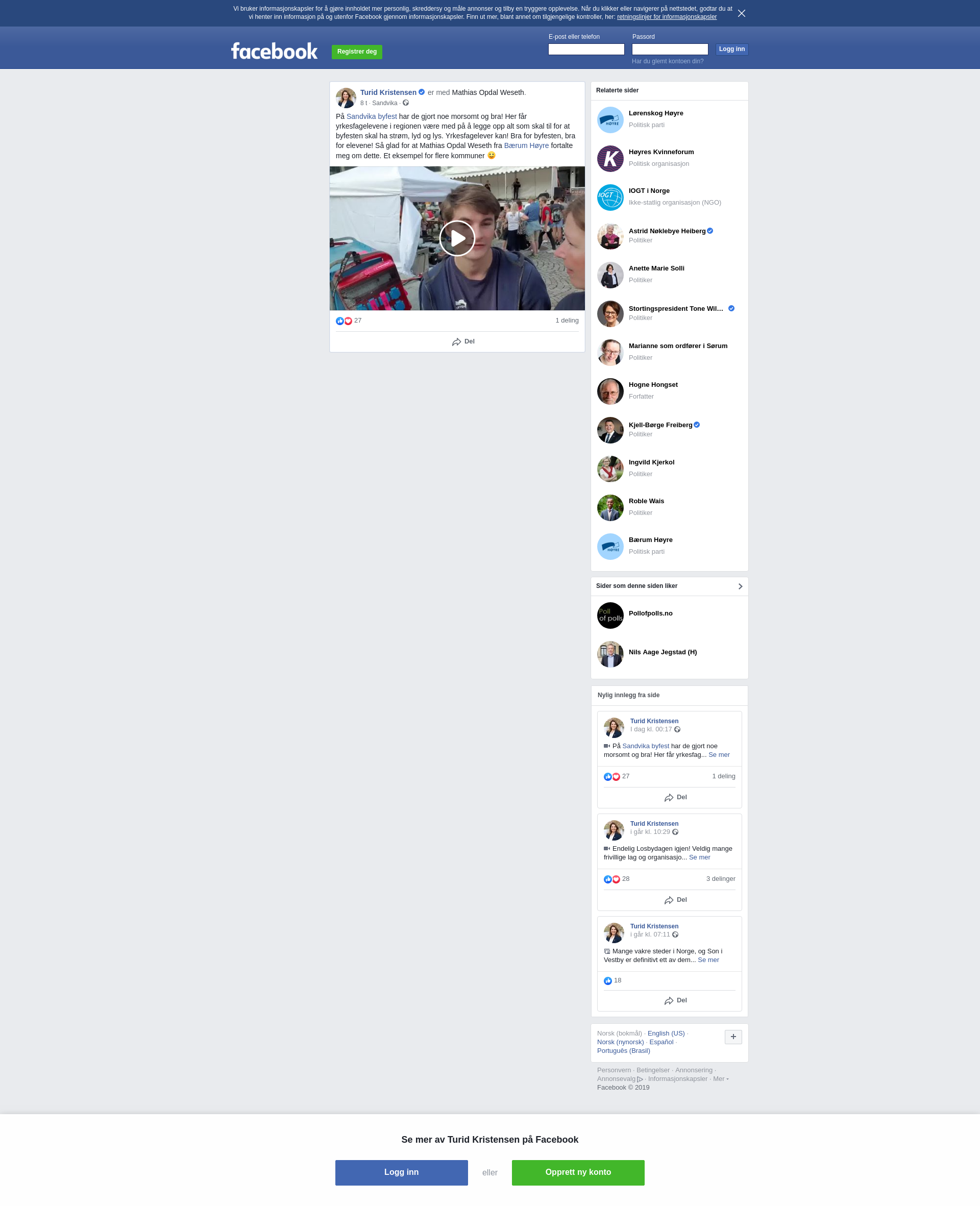Open Bærum Høyre page logo in related pages

point(610,546)
